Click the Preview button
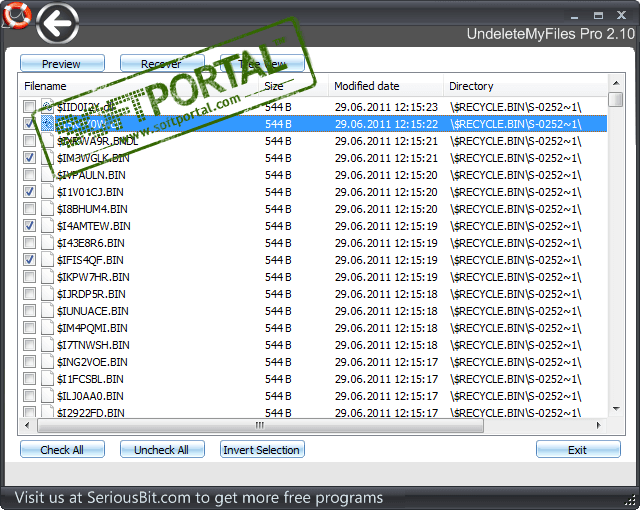The width and height of the screenshot is (640, 510). pyautogui.click(x=62, y=64)
